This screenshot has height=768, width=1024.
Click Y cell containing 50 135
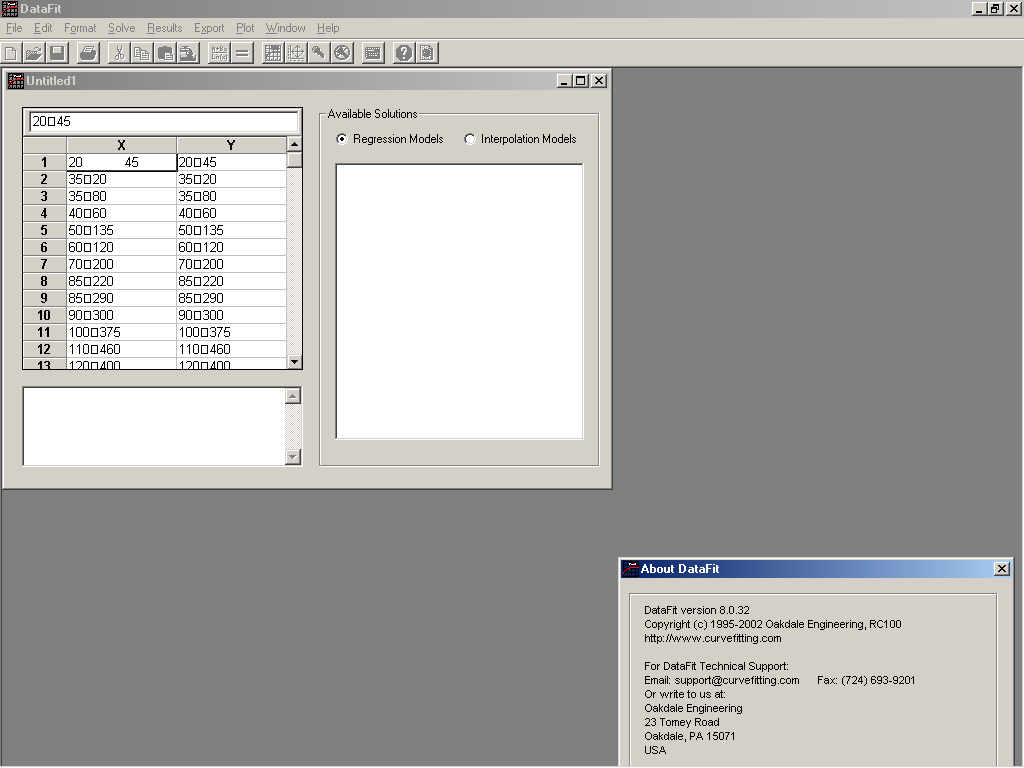coord(231,230)
